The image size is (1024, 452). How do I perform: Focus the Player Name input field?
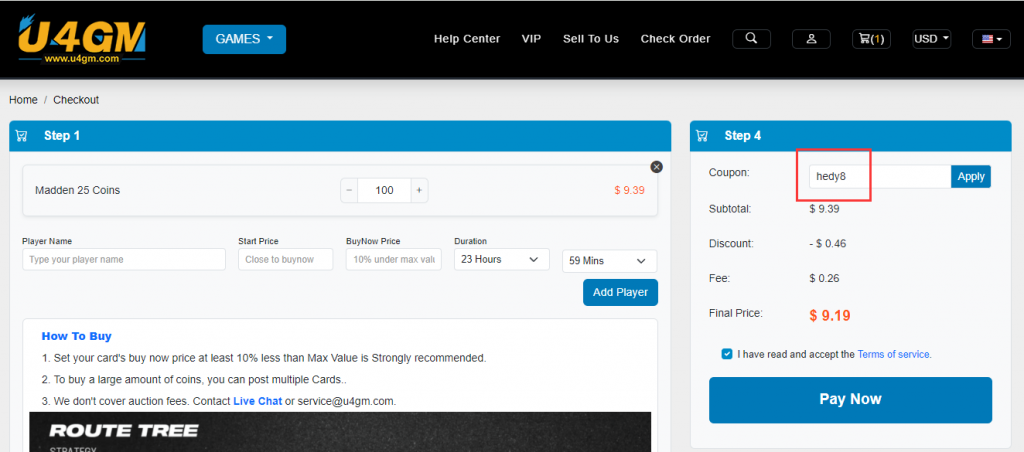(x=124, y=259)
